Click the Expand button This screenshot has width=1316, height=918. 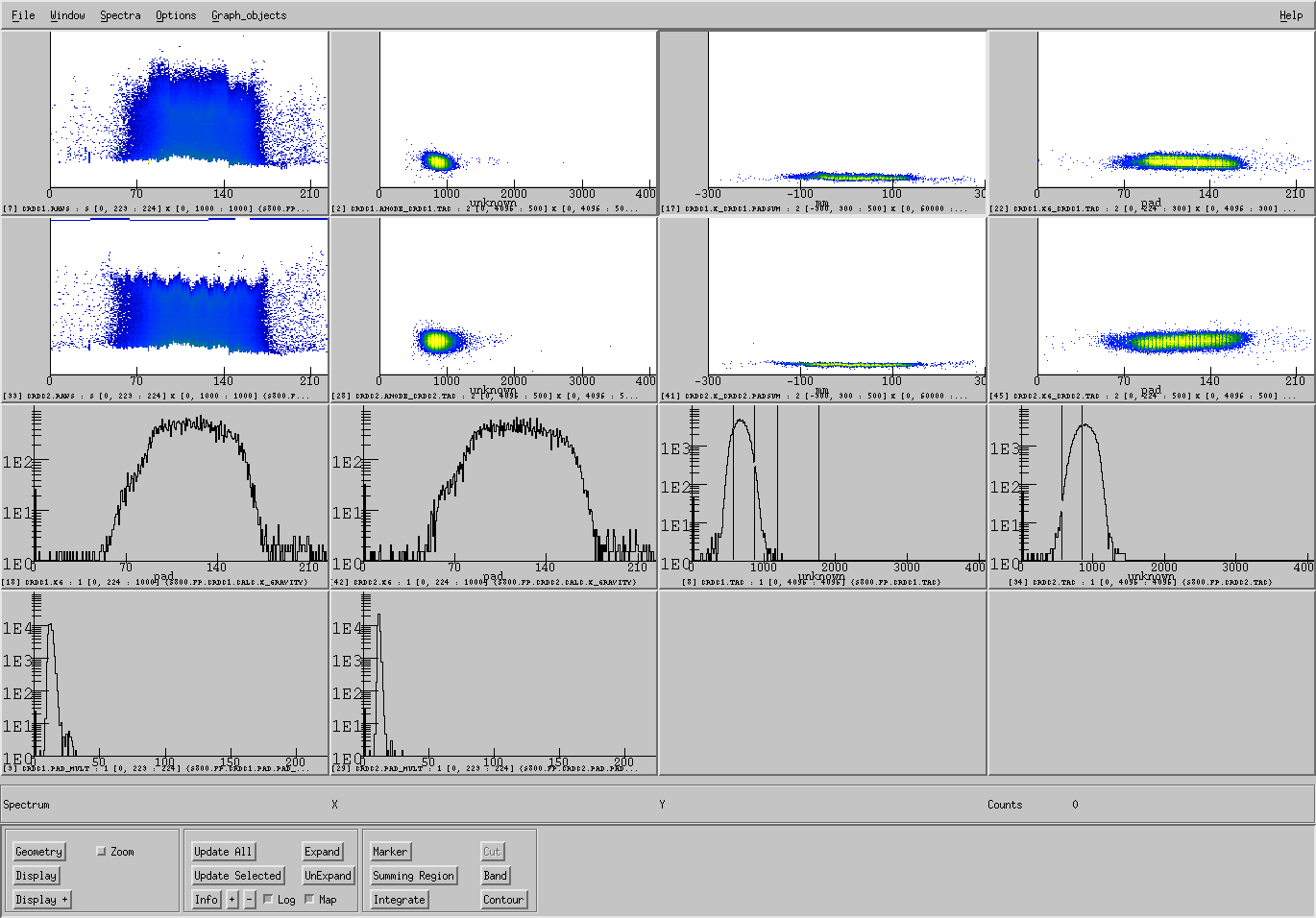[x=322, y=852]
